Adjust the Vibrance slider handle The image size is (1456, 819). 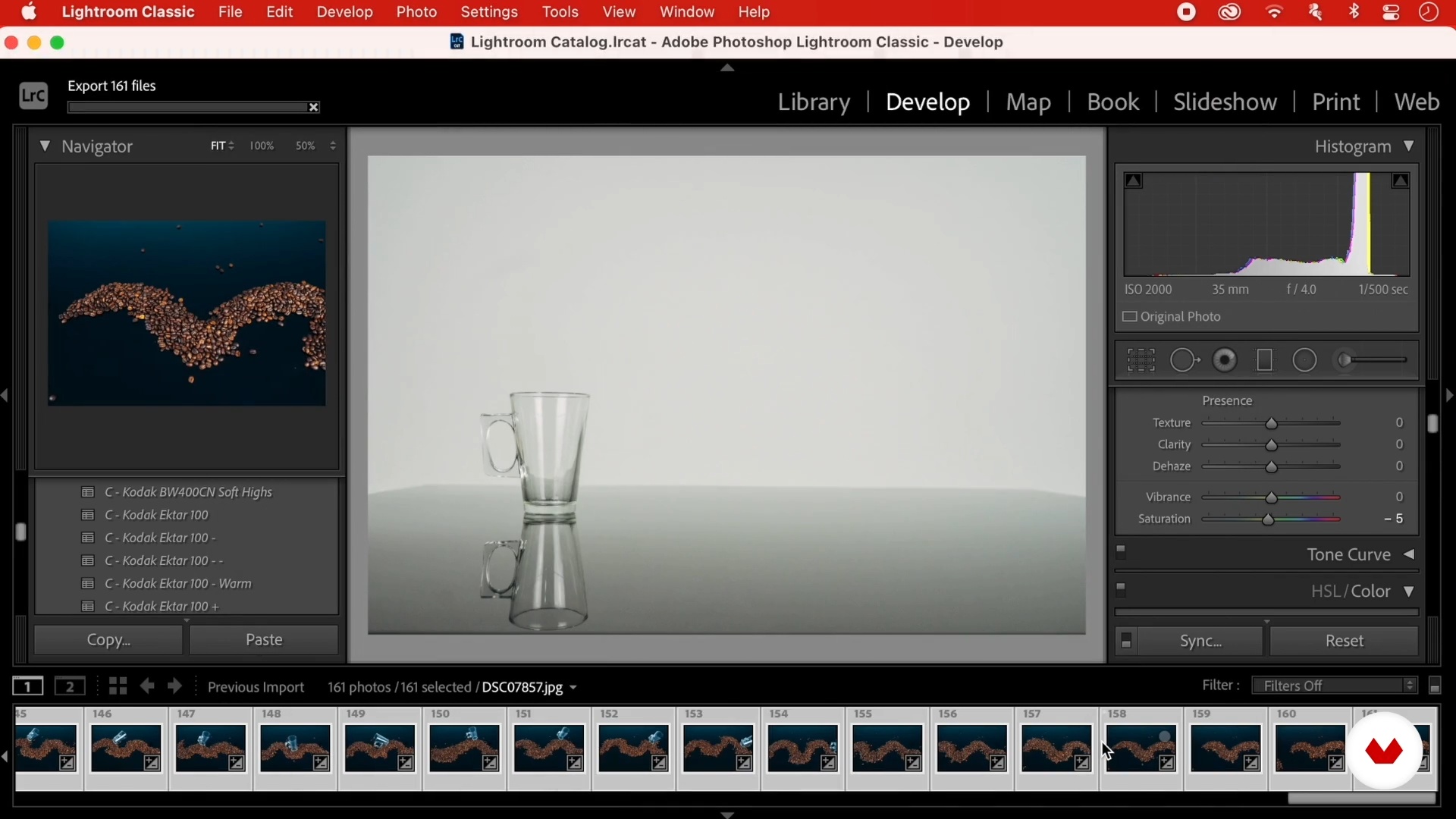(1272, 497)
